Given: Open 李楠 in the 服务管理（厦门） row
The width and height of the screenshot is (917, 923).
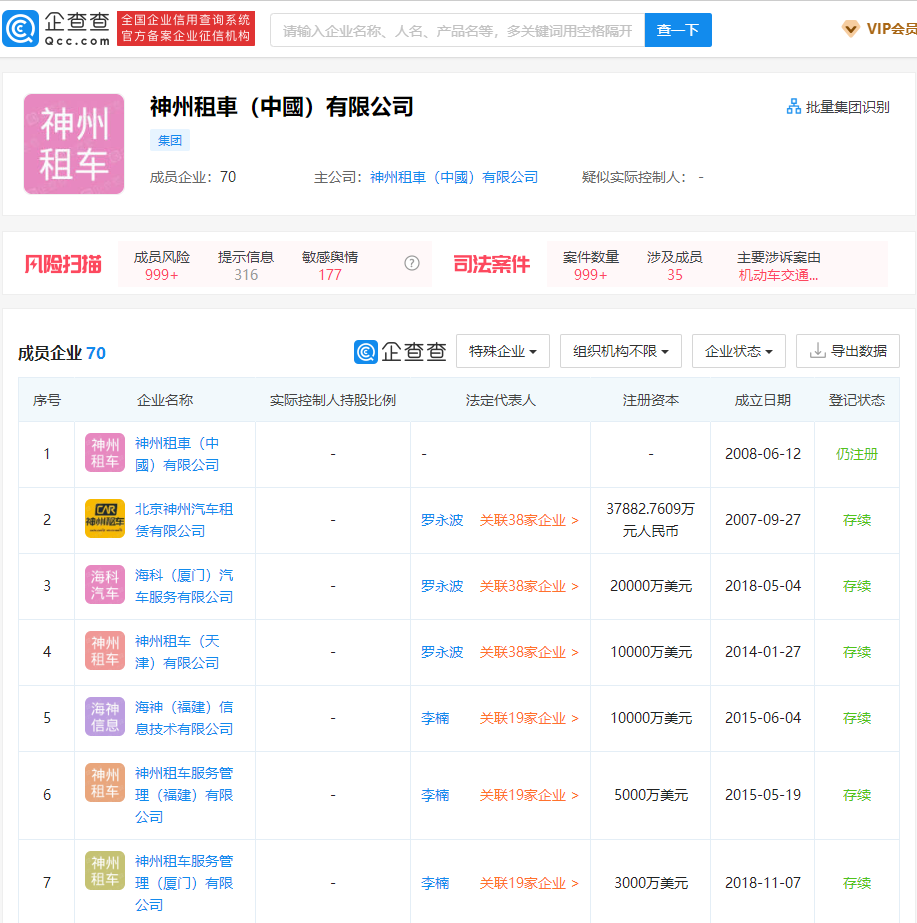Looking at the screenshot, I should coord(435,883).
